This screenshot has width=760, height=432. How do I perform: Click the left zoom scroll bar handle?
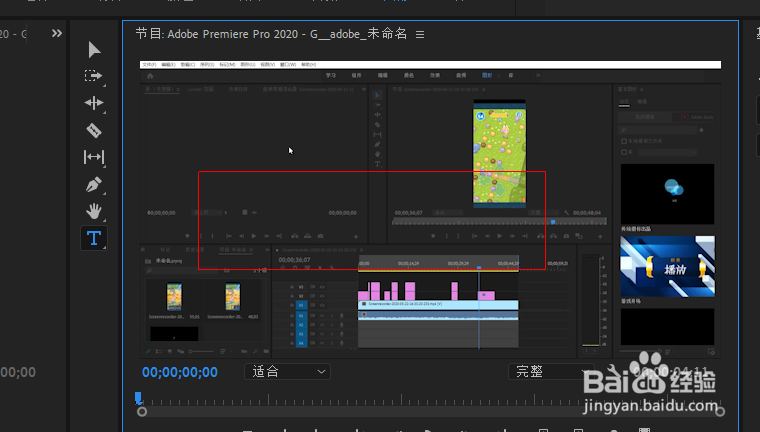[142, 412]
